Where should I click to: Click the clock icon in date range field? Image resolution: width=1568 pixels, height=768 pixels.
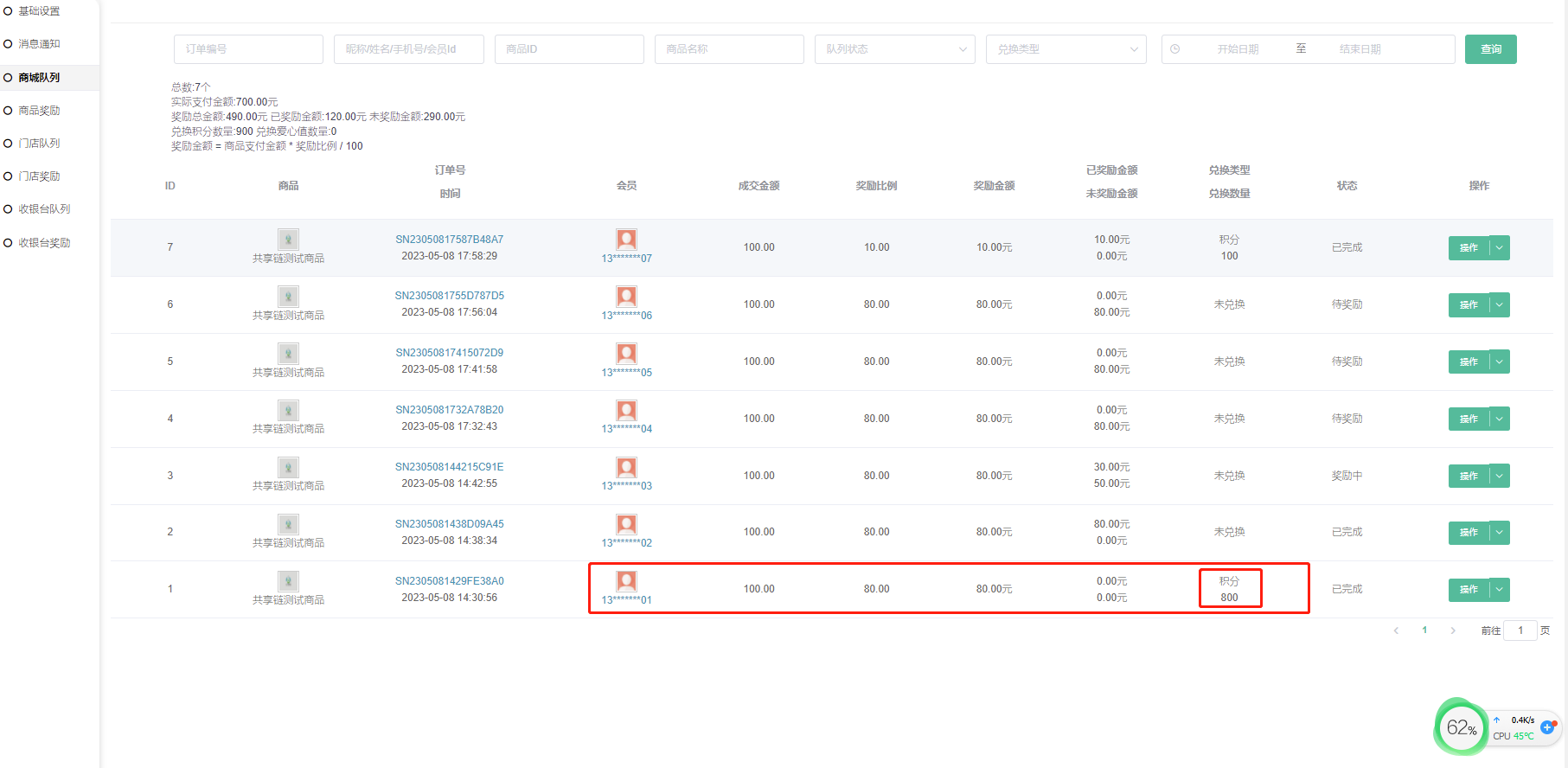coord(1174,49)
